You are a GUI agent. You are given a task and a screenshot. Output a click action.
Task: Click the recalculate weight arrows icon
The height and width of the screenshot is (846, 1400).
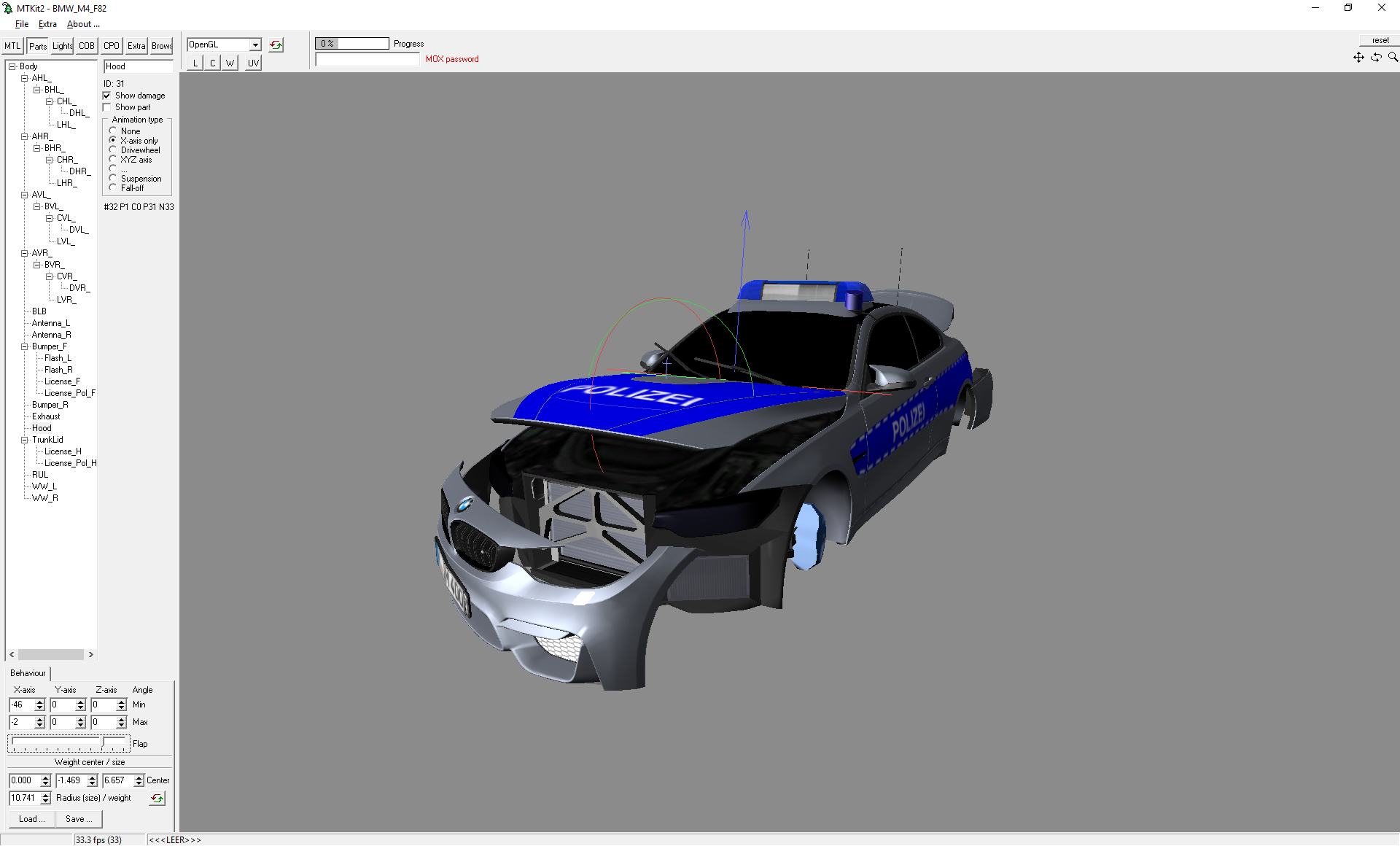pyautogui.click(x=157, y=799)
